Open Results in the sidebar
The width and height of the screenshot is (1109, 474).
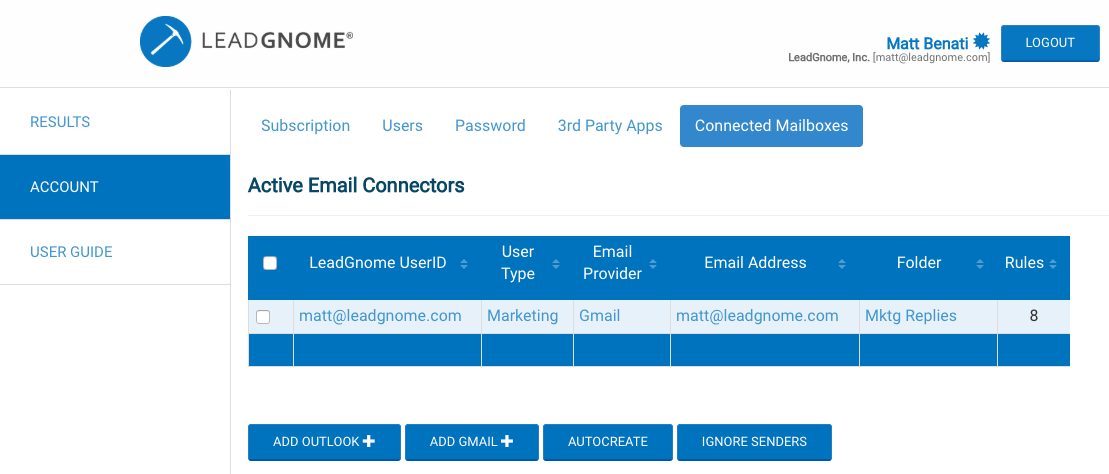click(115, 122)
